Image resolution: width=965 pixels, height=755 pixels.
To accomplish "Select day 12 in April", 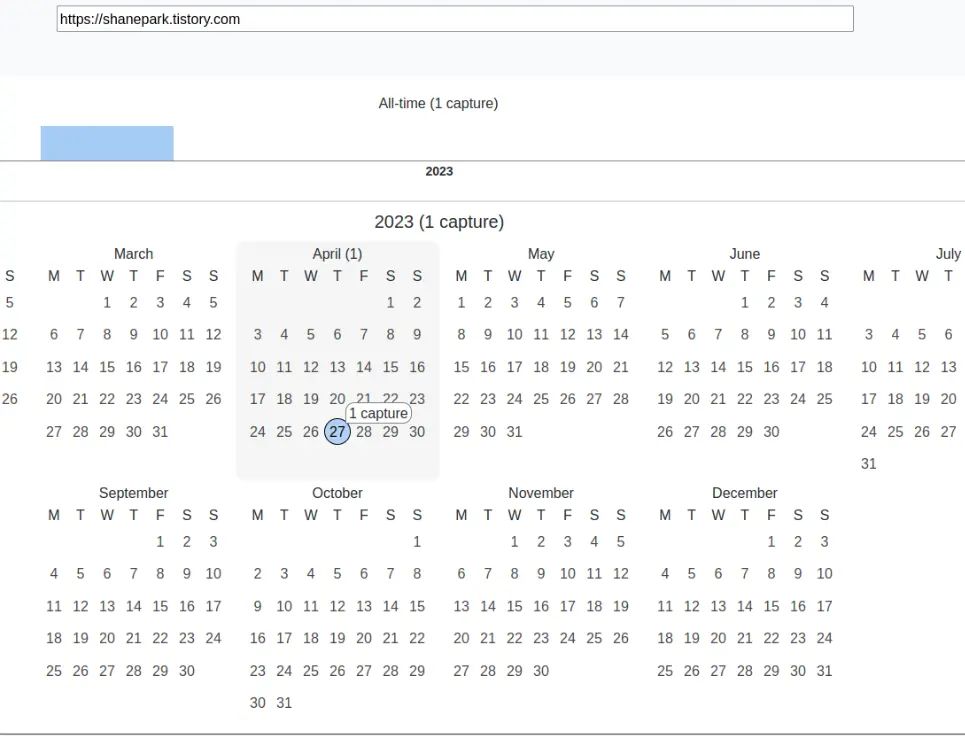I will click(311, 367).
